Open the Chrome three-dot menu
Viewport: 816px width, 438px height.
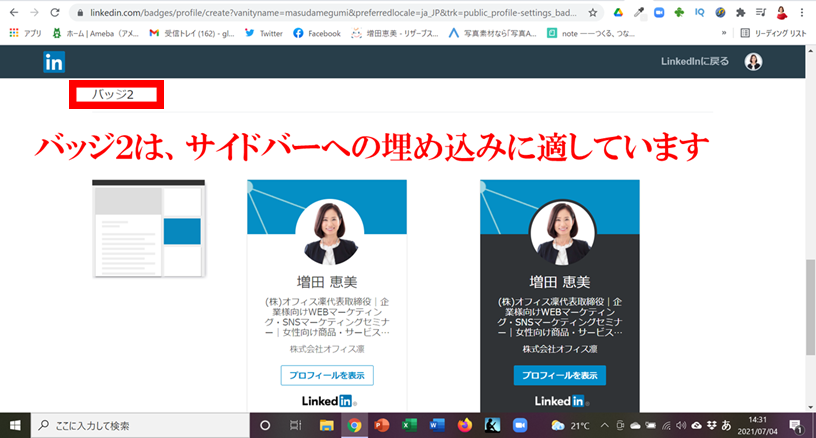pos(803,13)
